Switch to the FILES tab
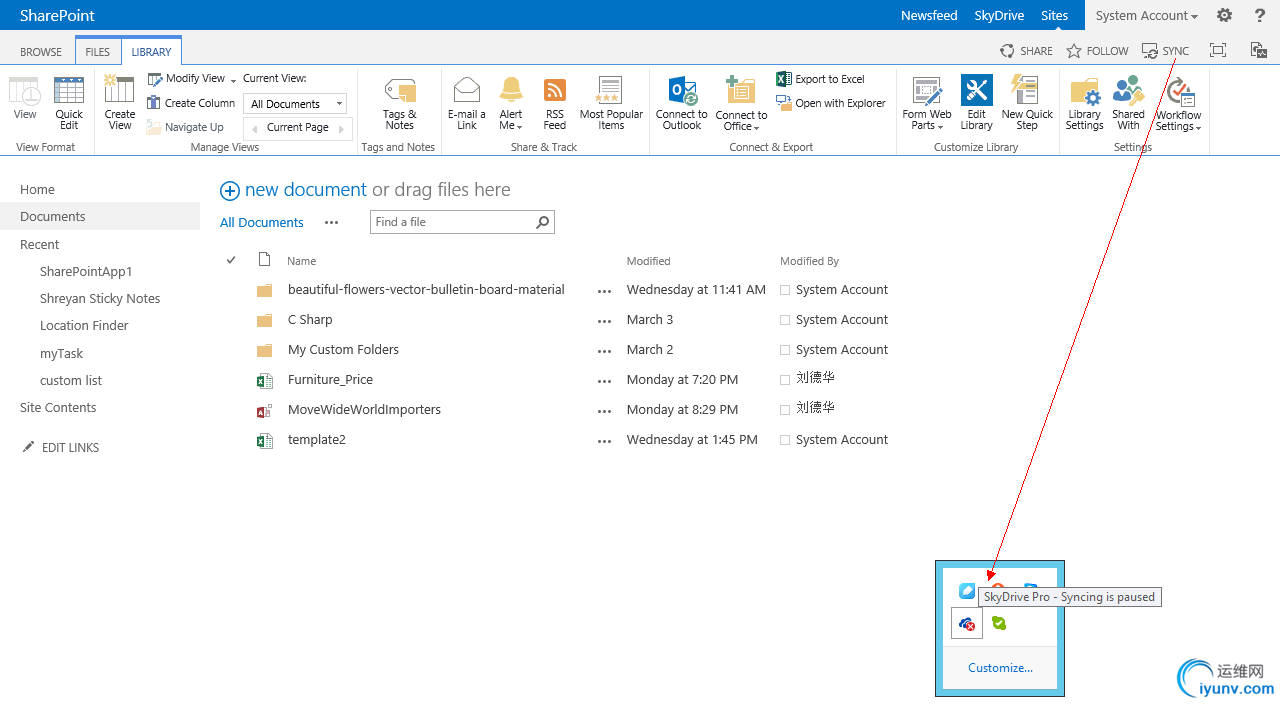The height and width of the screenshot is (705, 1280). click(98, 51)
